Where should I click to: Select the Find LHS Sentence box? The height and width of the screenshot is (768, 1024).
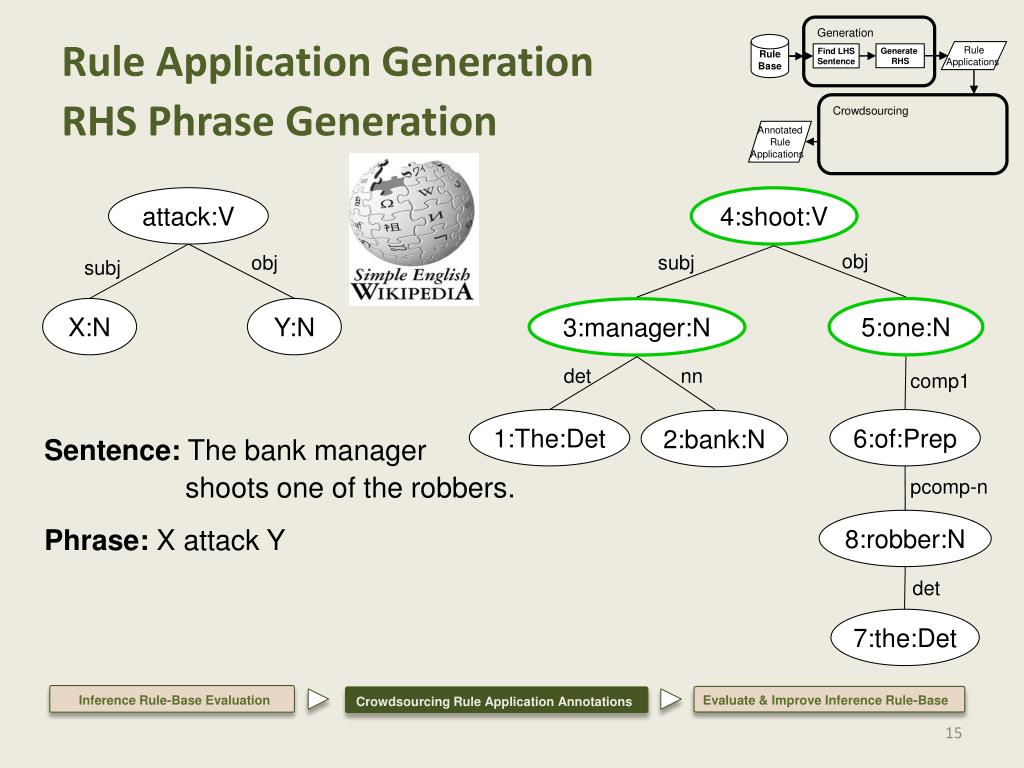coord(836,56)
